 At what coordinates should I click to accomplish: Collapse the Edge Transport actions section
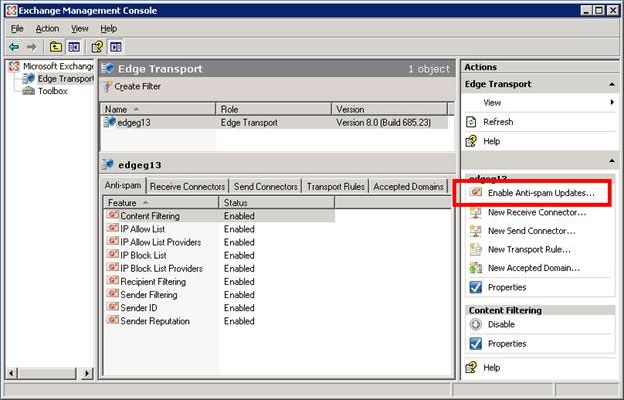(x=612, y=84)
